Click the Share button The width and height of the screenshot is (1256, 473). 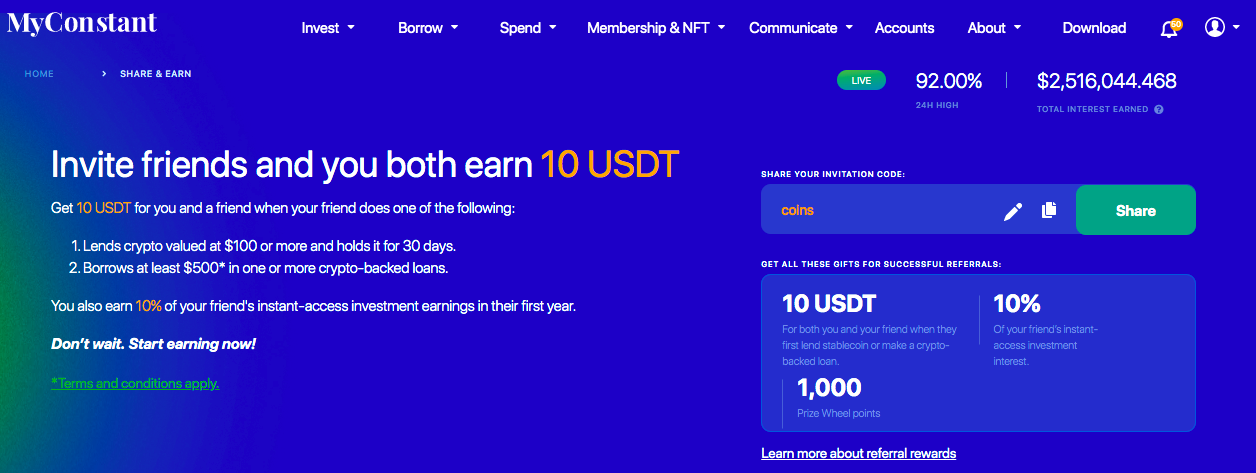pos(1135,210)
